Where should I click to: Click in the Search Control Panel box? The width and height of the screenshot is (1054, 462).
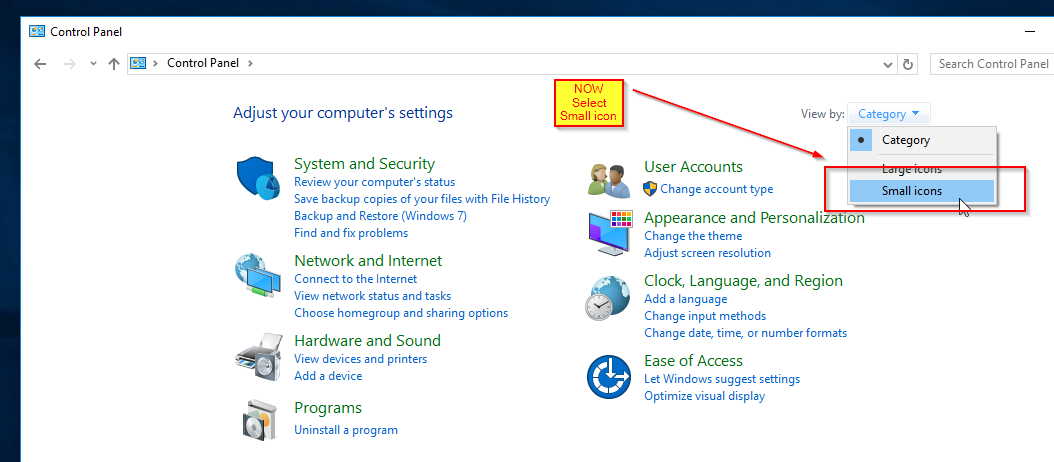coord(992,64)
